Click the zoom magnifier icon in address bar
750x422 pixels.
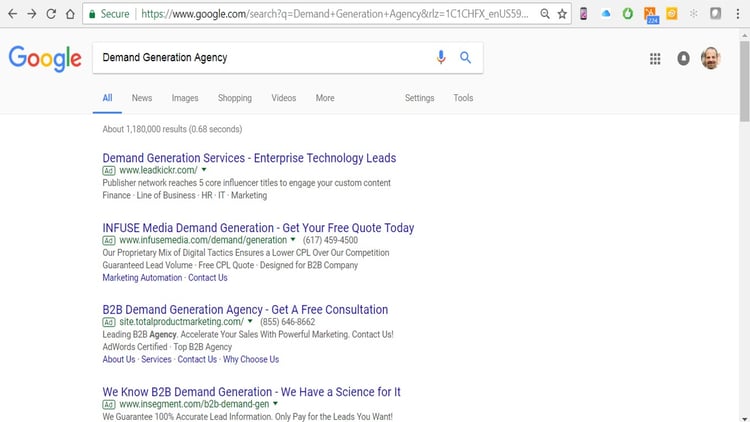pyautogui.click(x=545, y=14)
